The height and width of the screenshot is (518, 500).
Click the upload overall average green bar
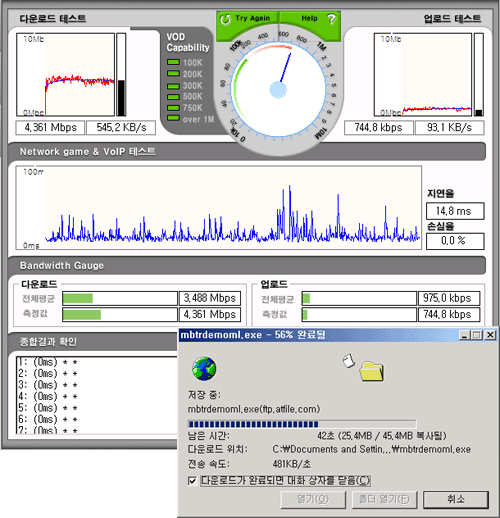point(306,298)
